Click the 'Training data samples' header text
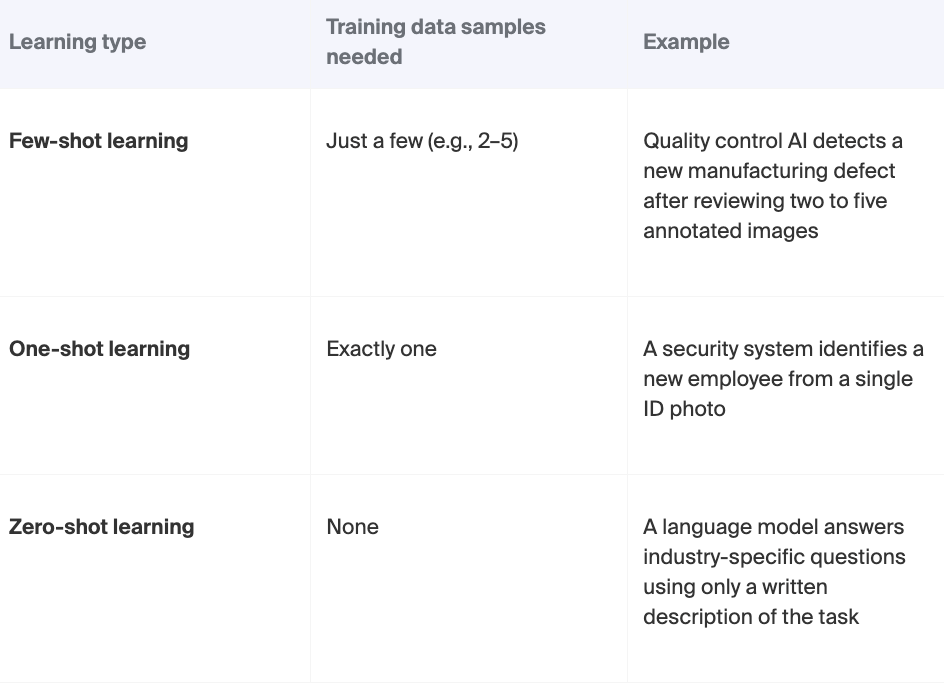 435,27
